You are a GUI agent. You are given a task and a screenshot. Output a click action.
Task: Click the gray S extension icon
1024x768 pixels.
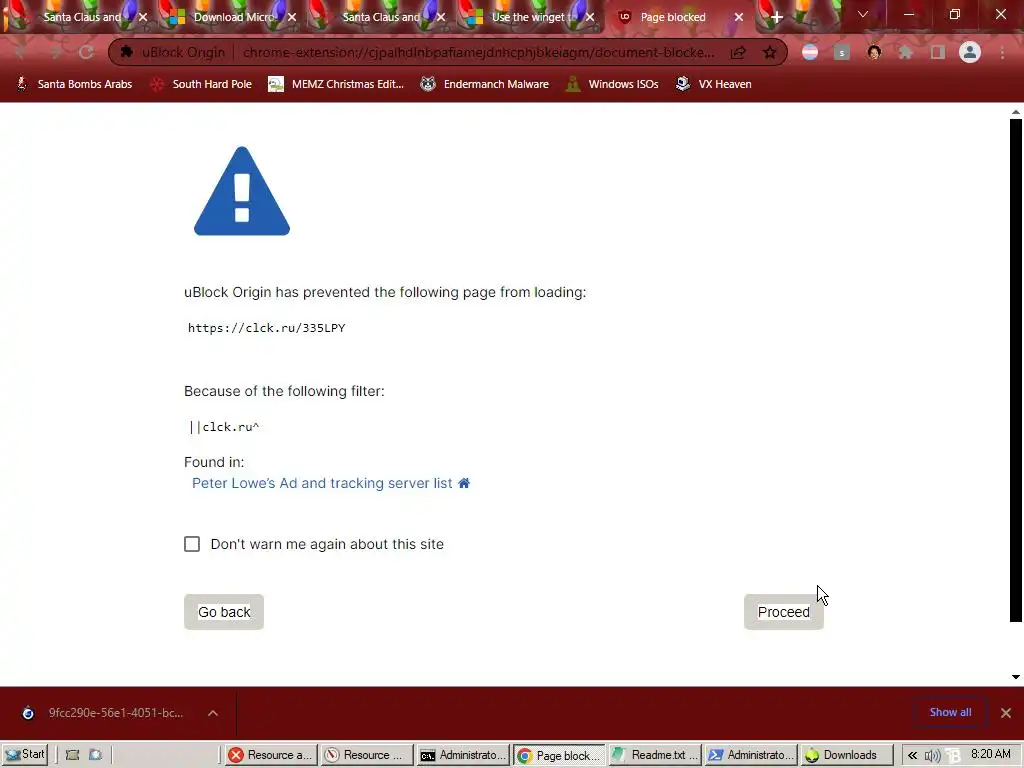pos(842,52)
